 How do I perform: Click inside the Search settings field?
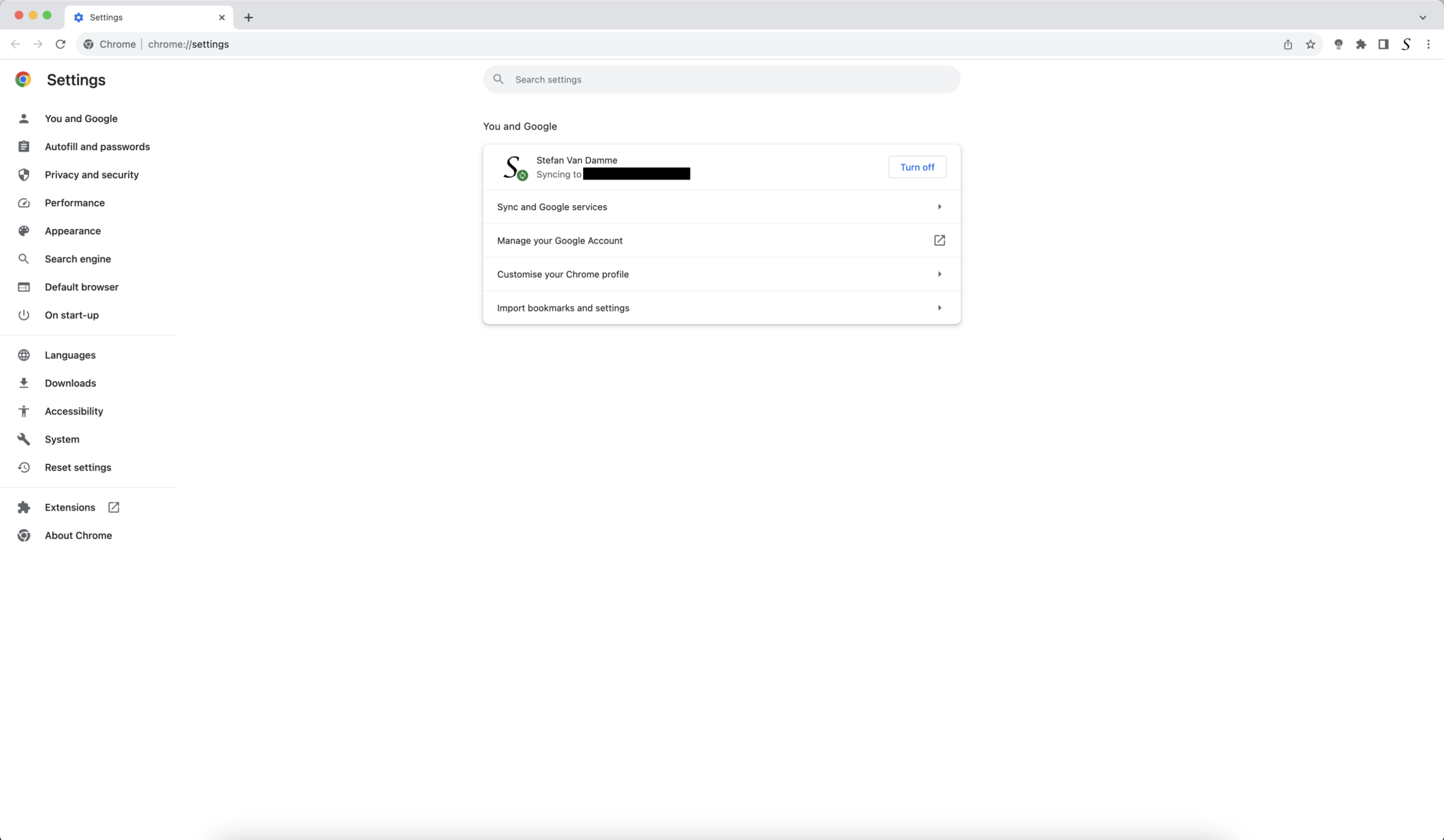tap(721, 79)
